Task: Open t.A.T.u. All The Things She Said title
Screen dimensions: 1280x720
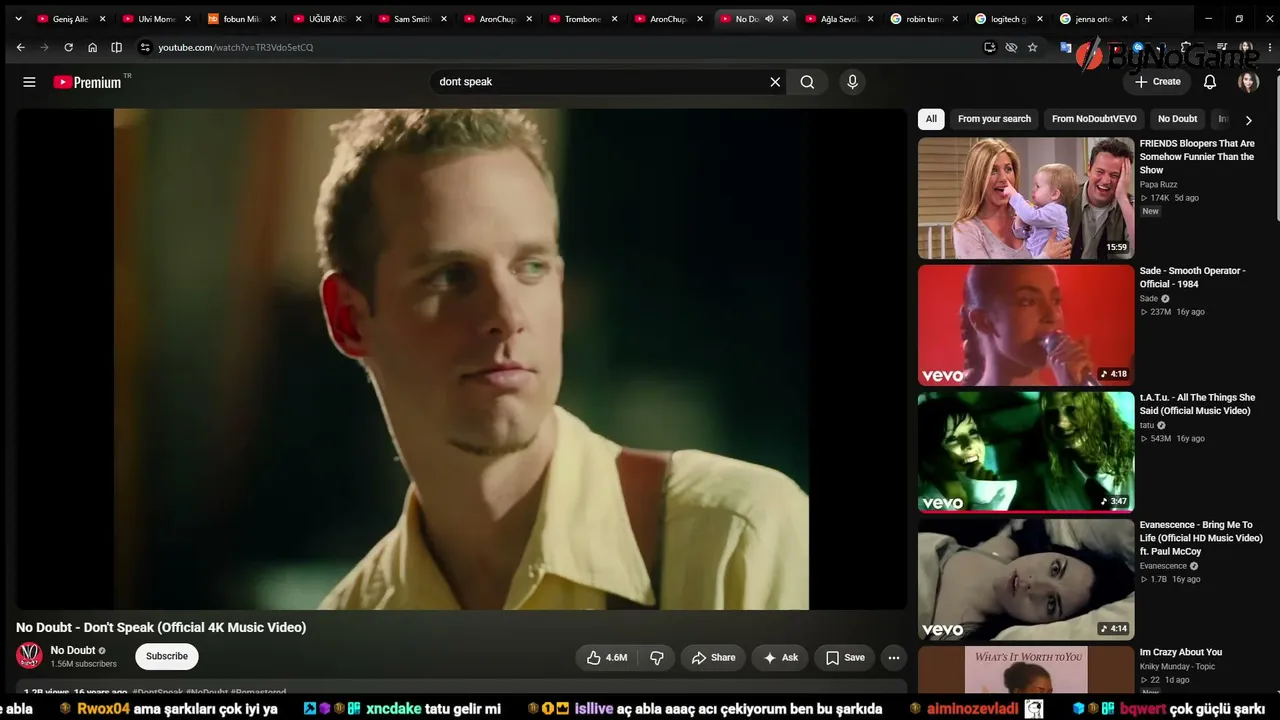Action: click(1197, 404)
